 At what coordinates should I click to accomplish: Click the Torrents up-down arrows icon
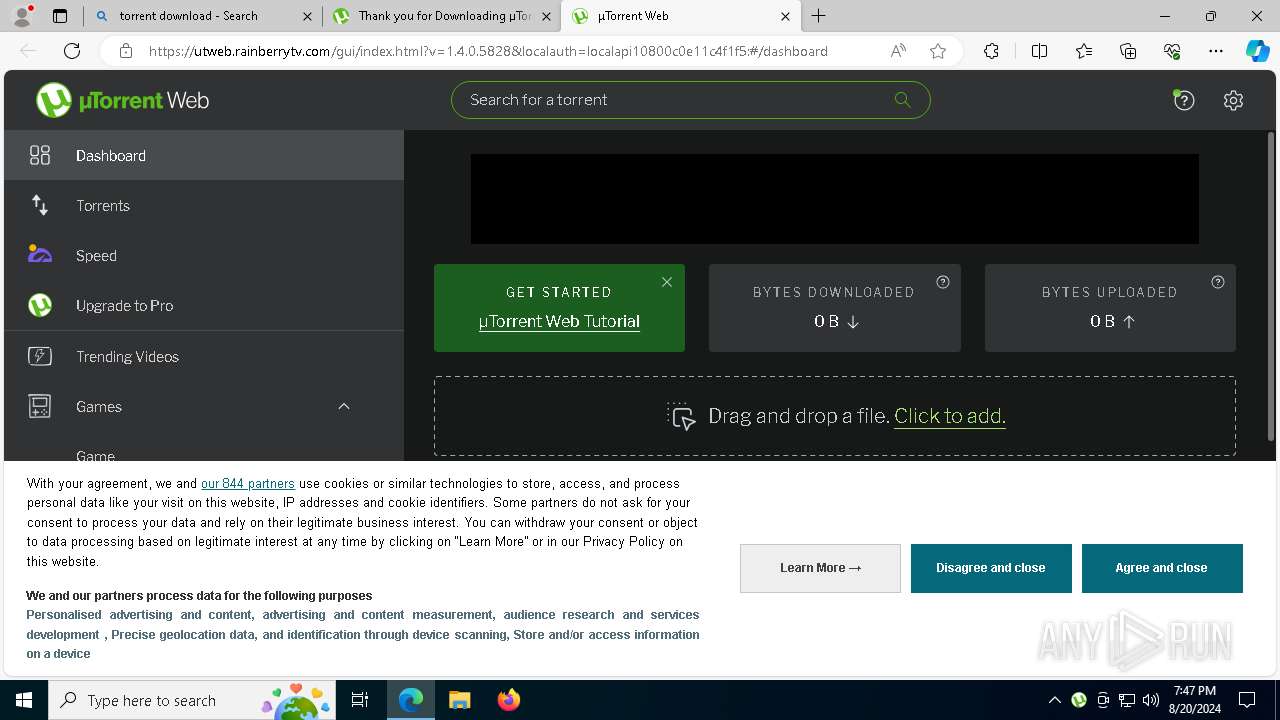(x=40, y=205)
